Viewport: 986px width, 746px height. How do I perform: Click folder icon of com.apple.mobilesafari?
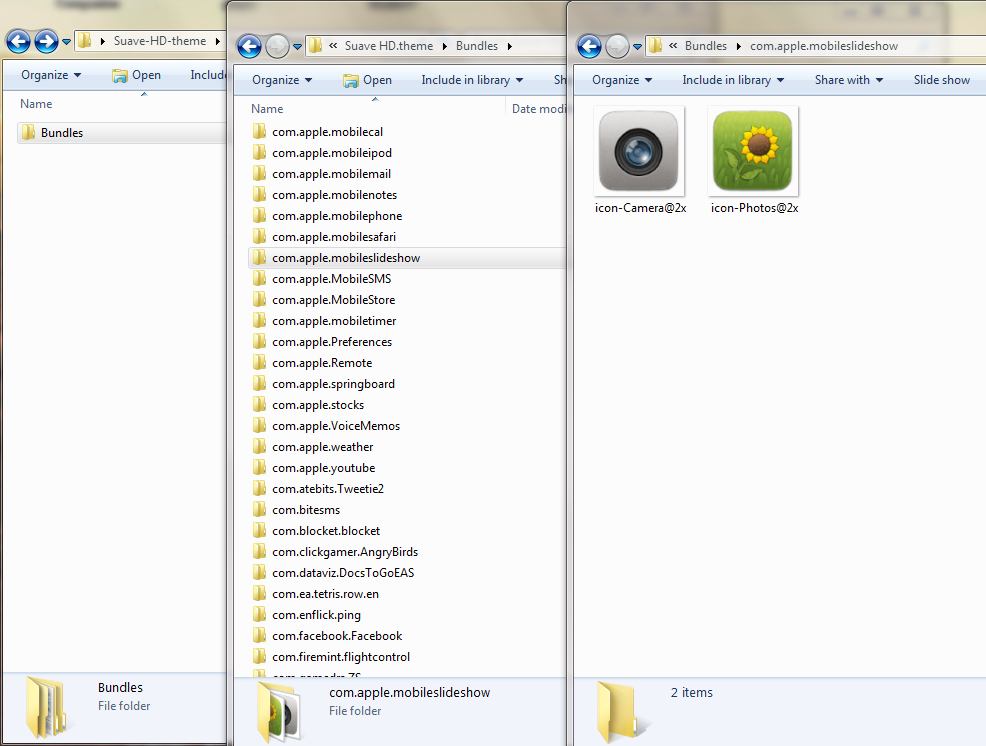tap(259, 237)
